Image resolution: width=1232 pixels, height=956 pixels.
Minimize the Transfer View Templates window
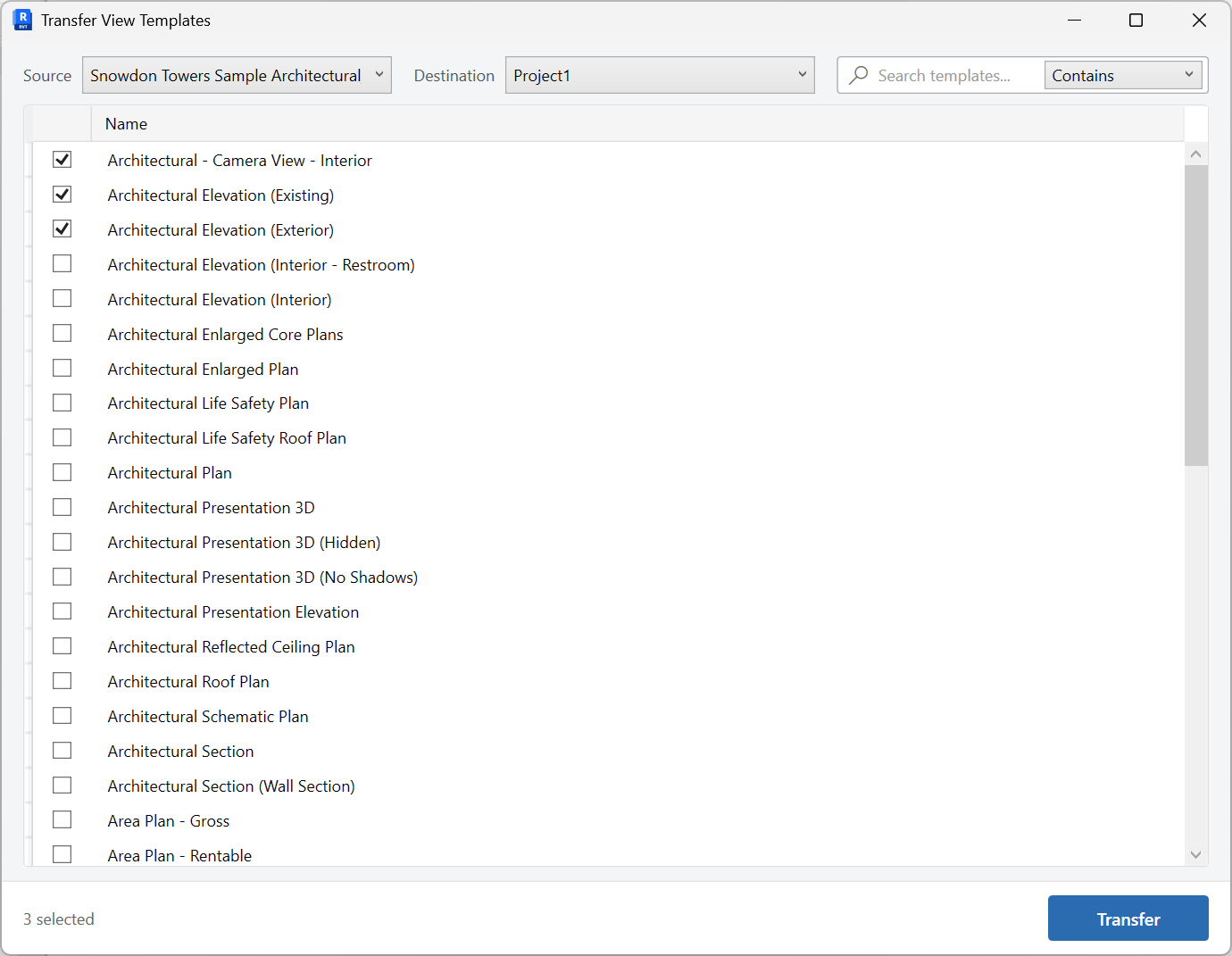[1074, 20]
